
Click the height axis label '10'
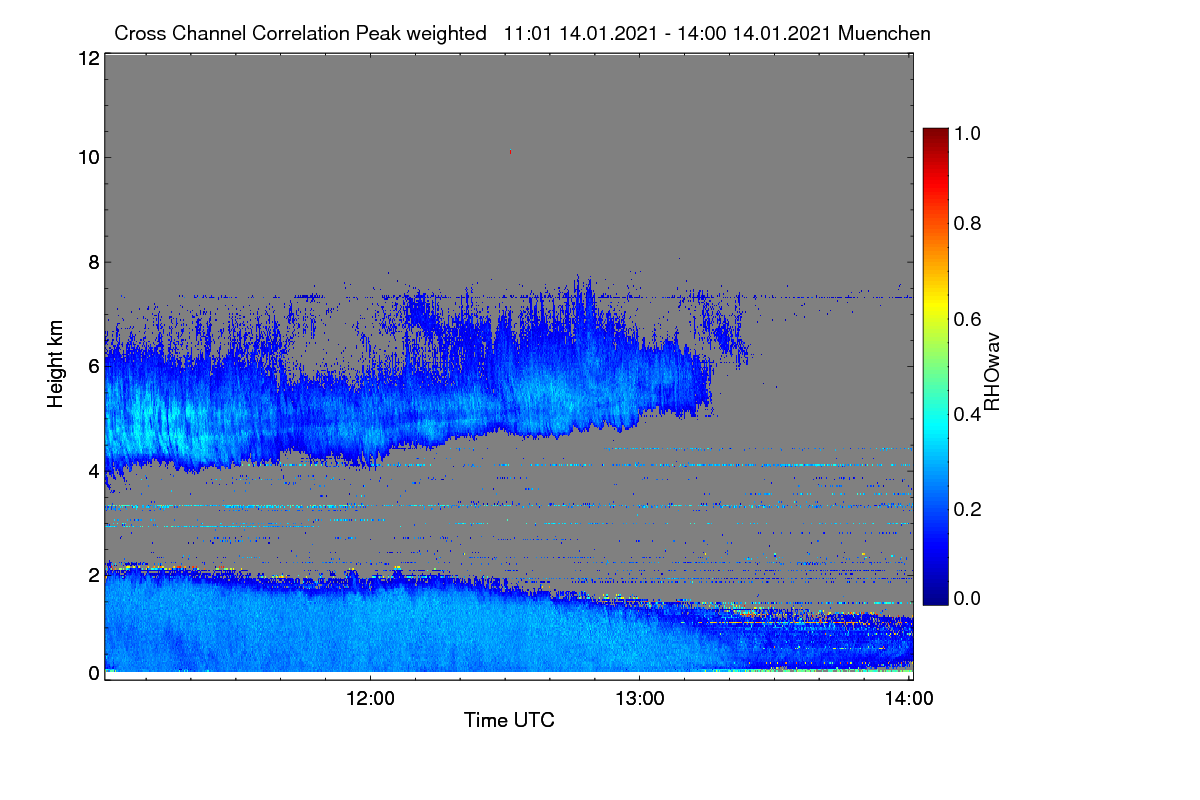[x=87, y=157]
